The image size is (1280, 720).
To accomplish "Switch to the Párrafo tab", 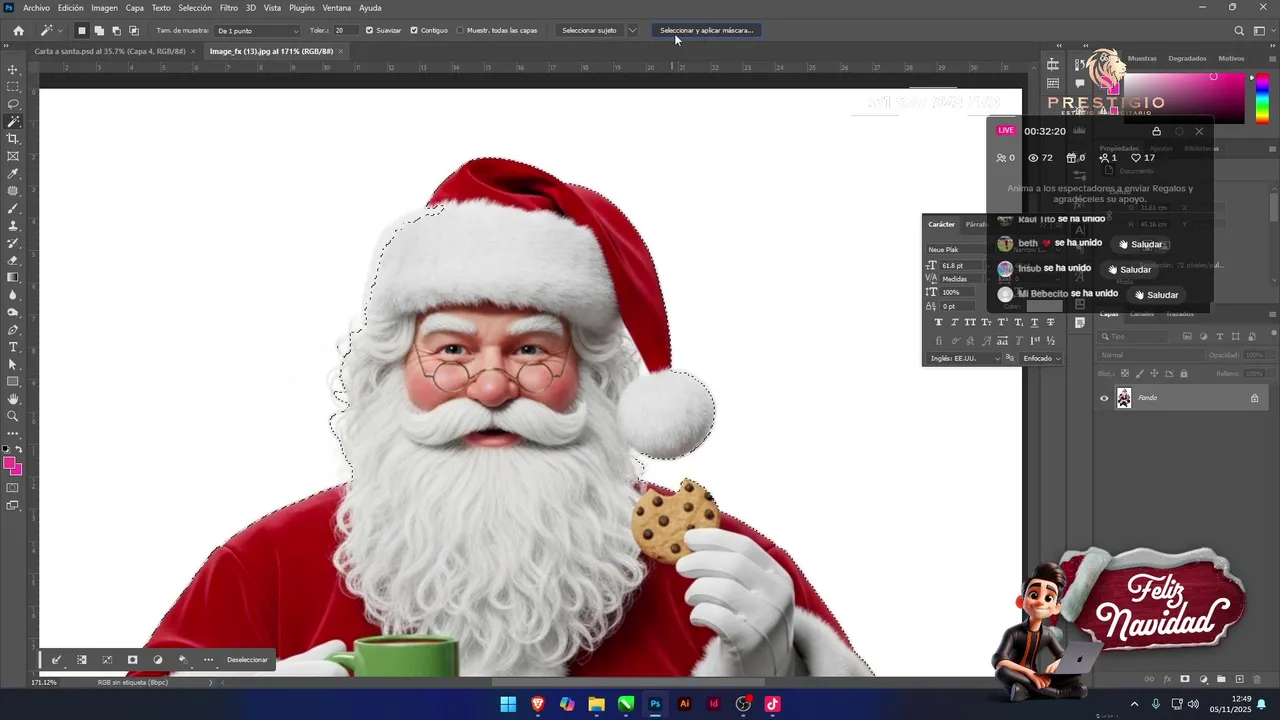I will click(975, 224).
